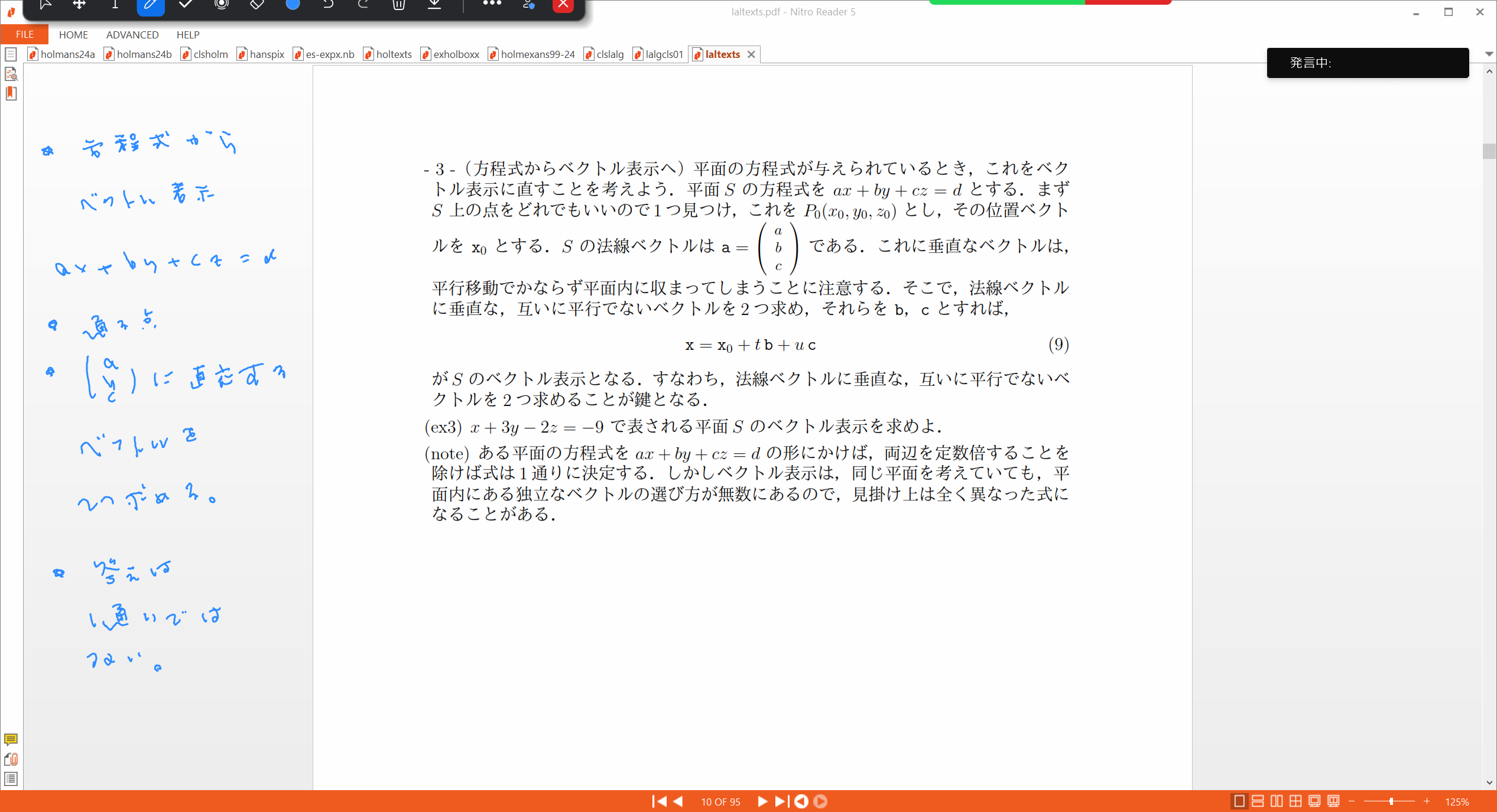Expand the document tab list arrow
Viewport: 1497px width, 812px height.
pos(1489,54)
